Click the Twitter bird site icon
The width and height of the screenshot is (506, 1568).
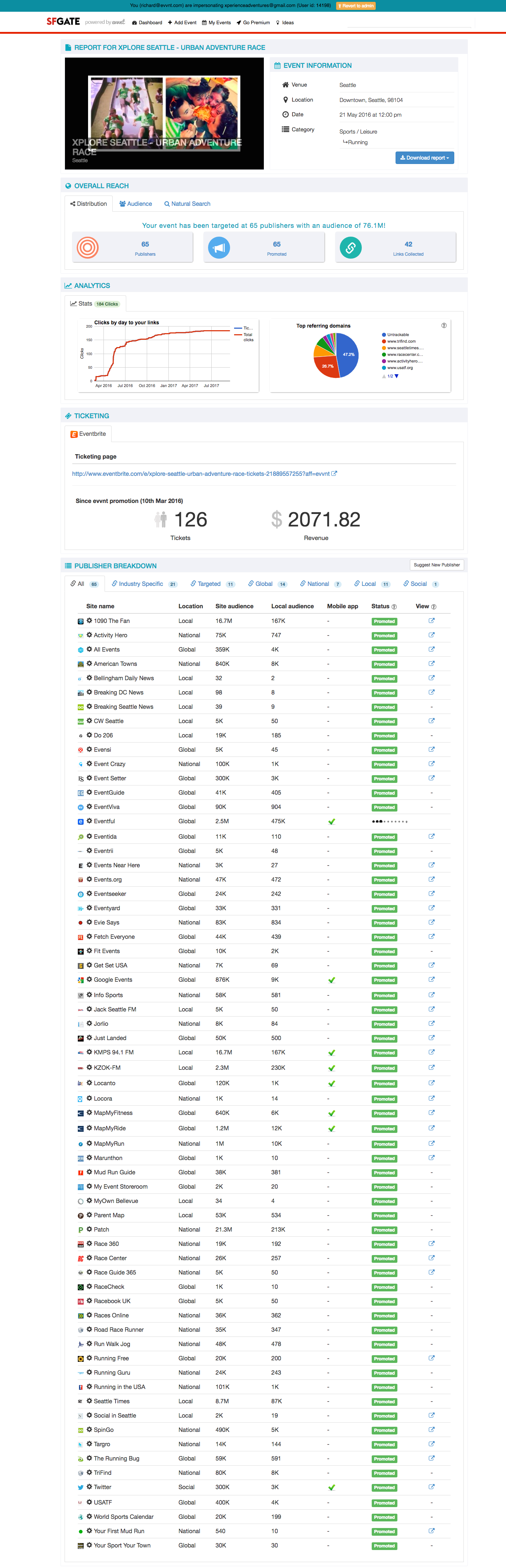pyautogui.click(x=80, y=1488)
